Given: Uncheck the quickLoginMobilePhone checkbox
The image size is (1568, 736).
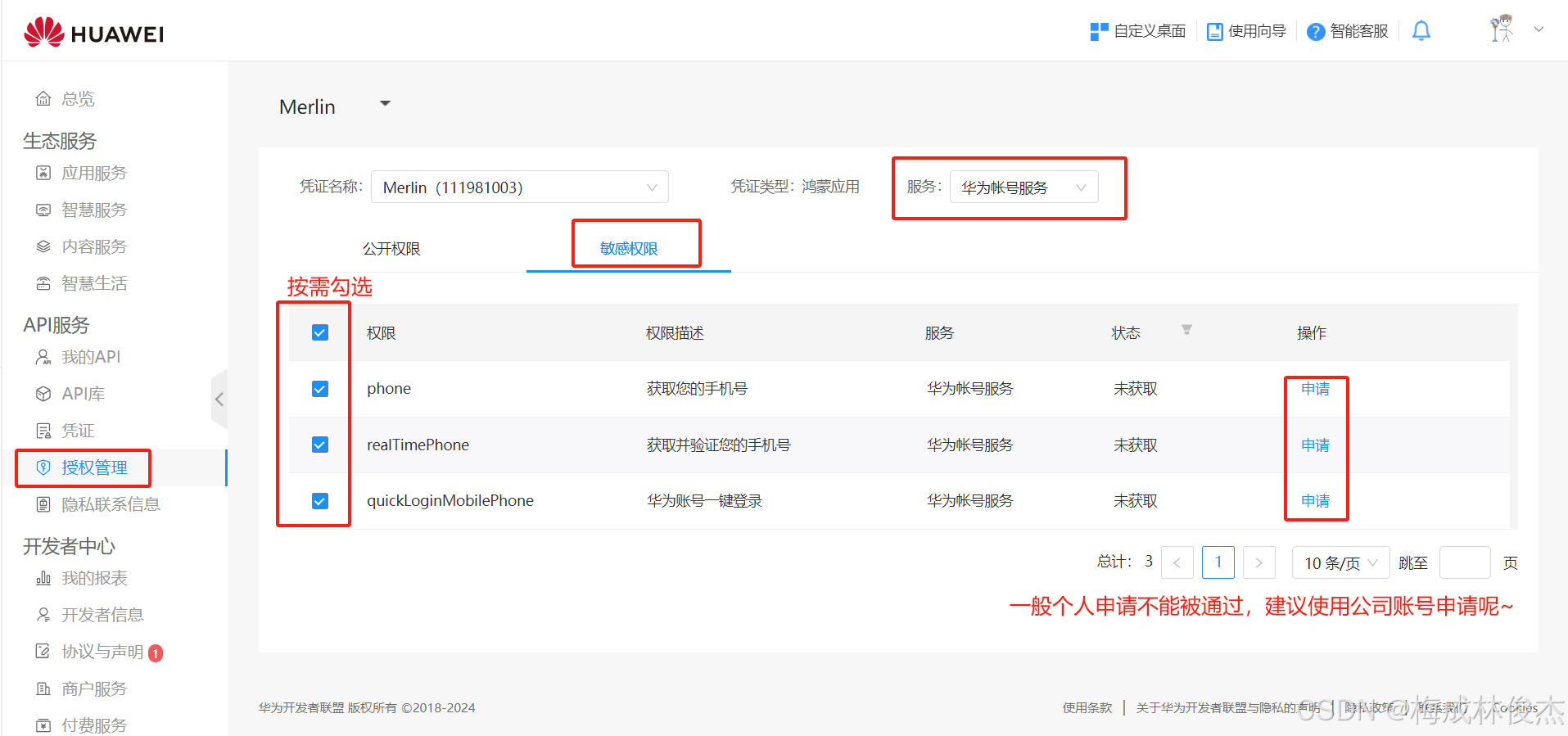Looking at the screenshot, I should click(x=320, y=501).
